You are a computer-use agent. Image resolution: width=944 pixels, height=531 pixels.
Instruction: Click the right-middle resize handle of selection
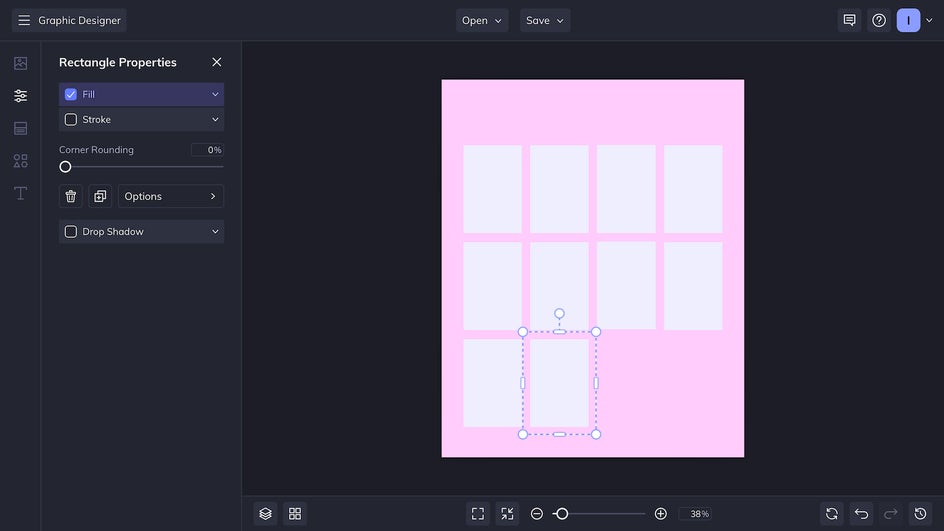[596, 383]
